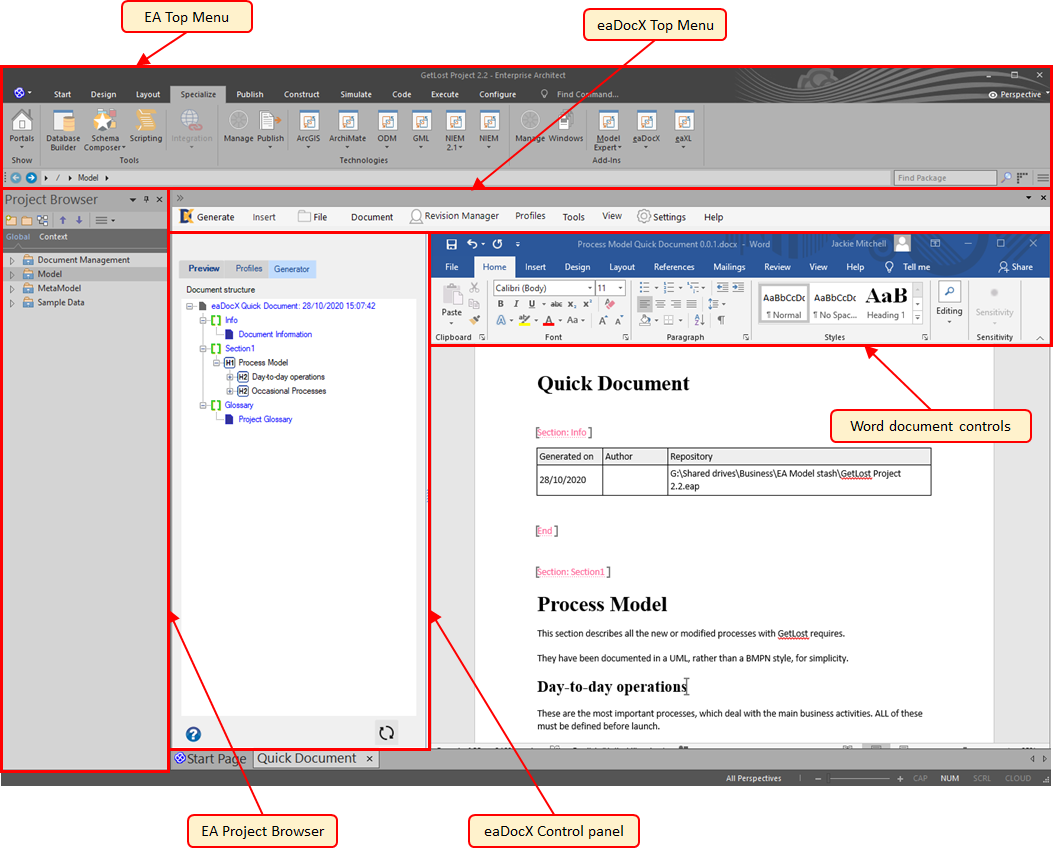Viewport: 1053px width, 850px height.
Task: Pick text highlight color in Word
Action: click(x=524, y=320)
